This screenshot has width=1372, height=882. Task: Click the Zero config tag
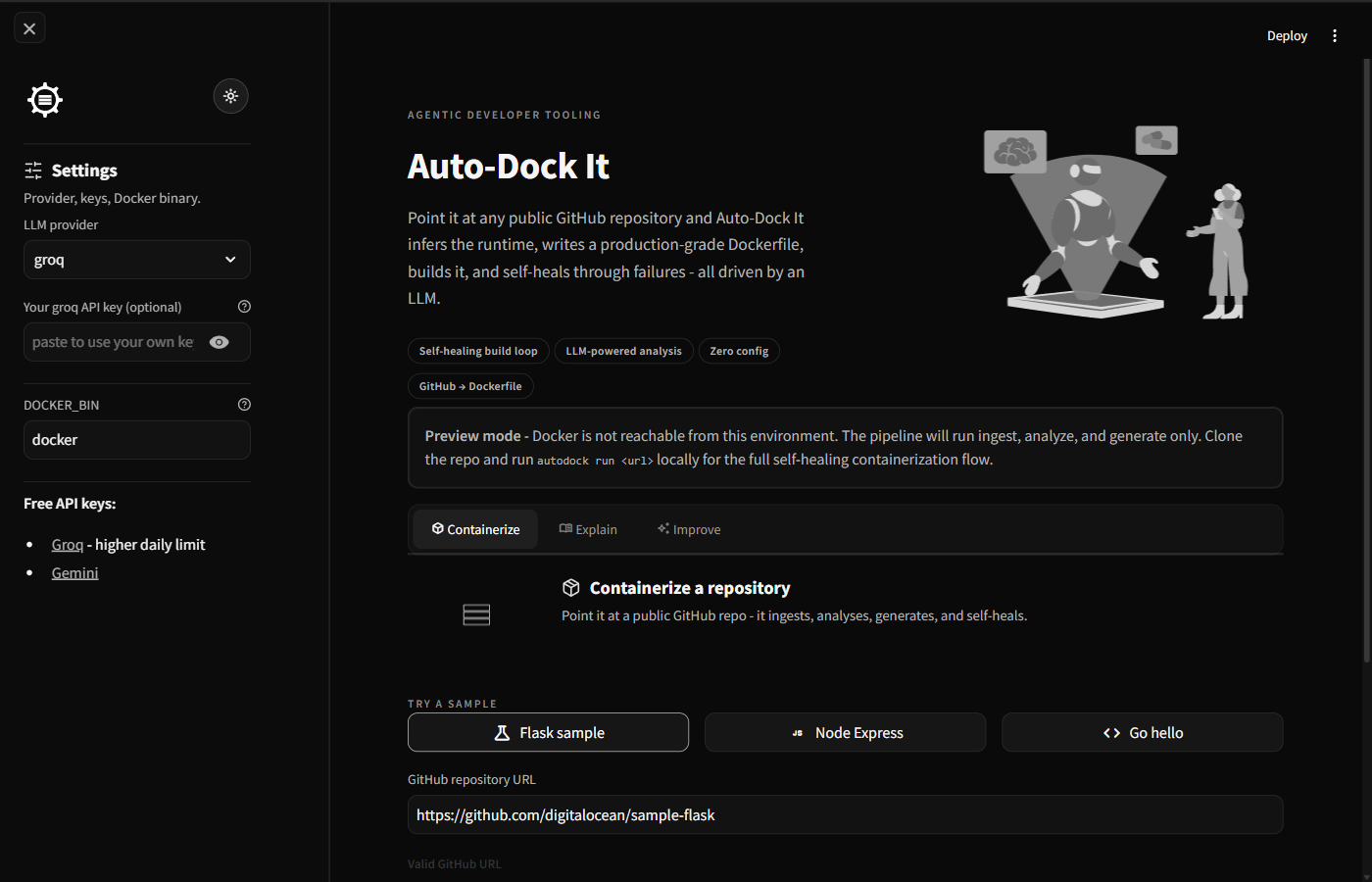[739, 351]
